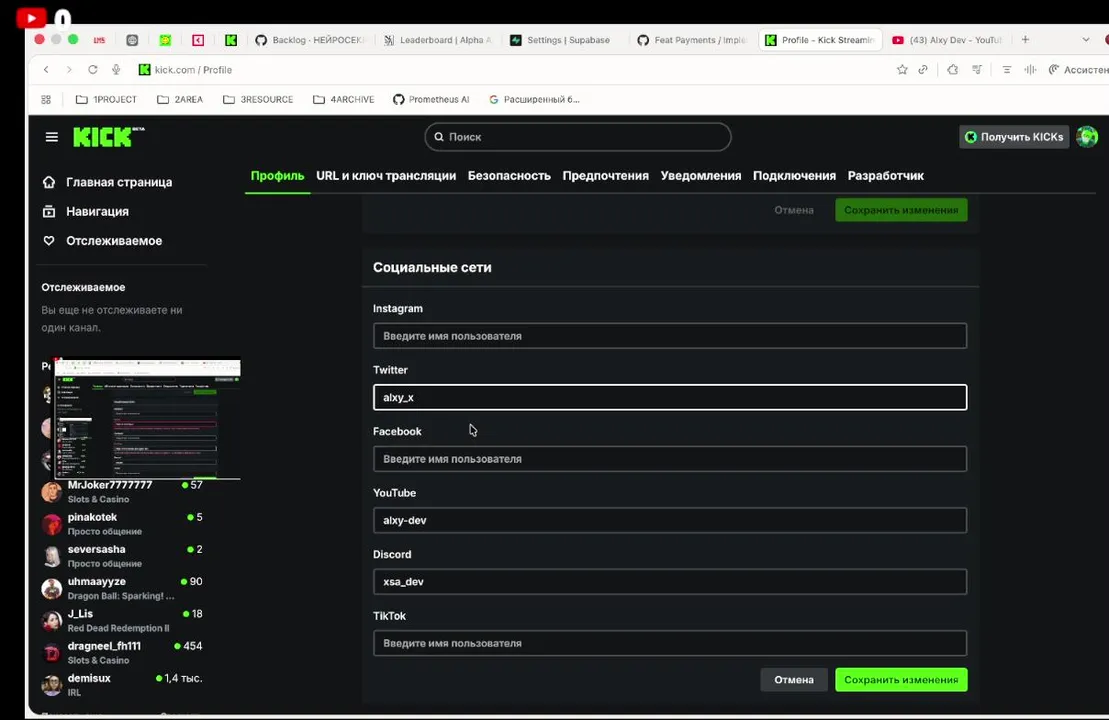This screenshot has width=1109, height=720.
Task: Open Разработчик settings tab
Action: tap(886, 175)
